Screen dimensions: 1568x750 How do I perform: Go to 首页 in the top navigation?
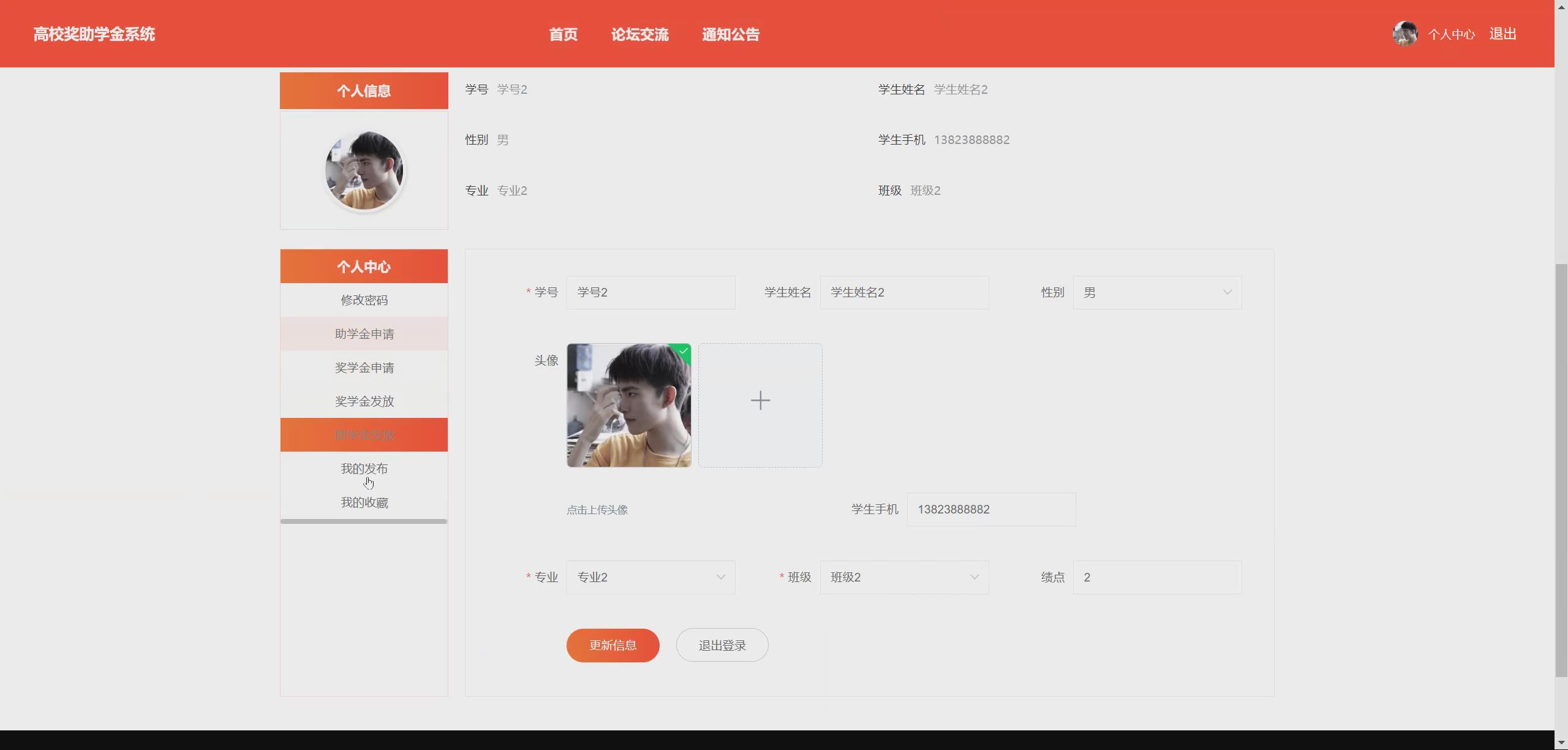(563, 34)
